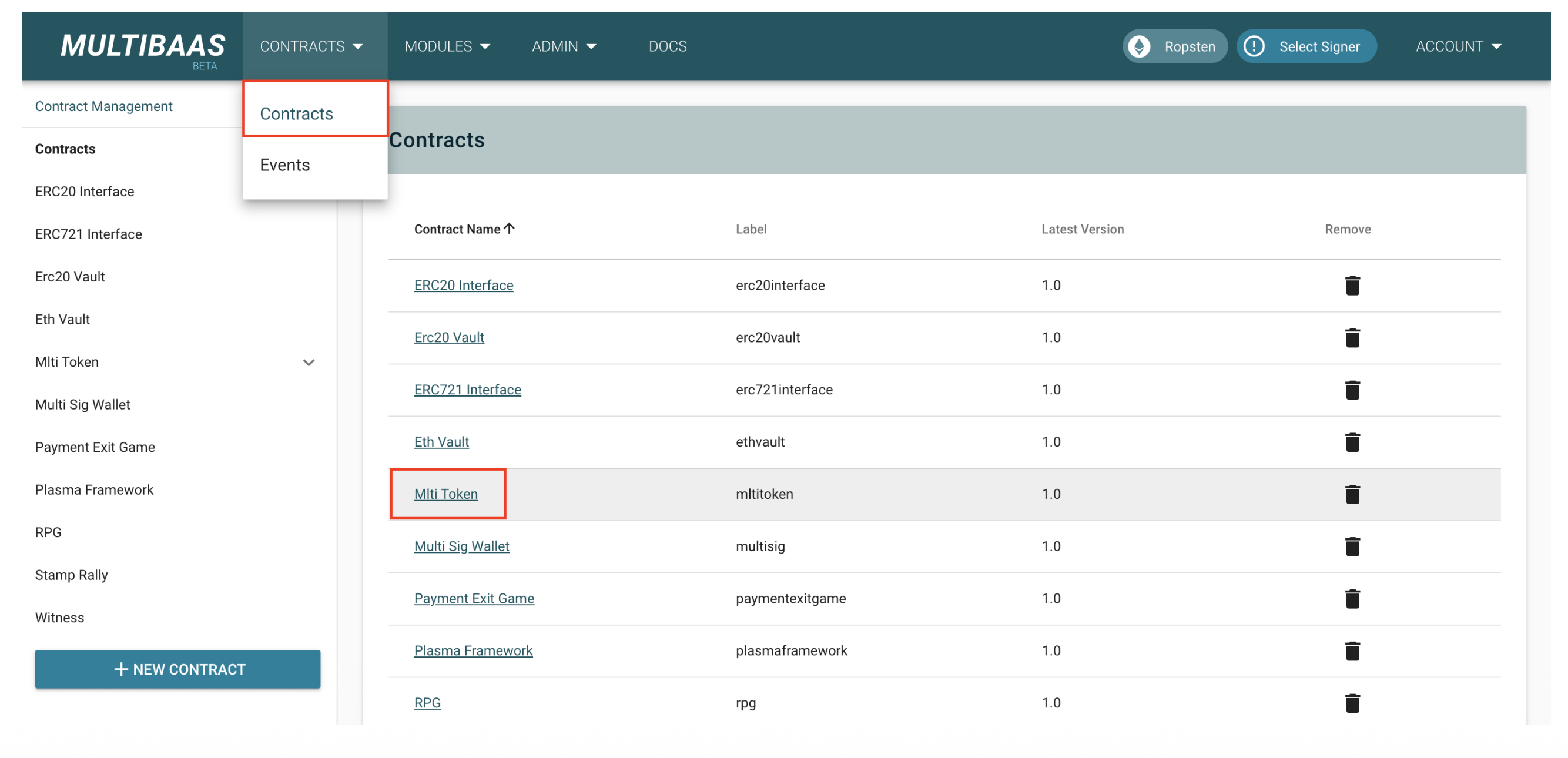Viewport: 1568px width, 758px height.
Task: Click trash icon in Erc20 Vault row
Action: [1352, 338]
